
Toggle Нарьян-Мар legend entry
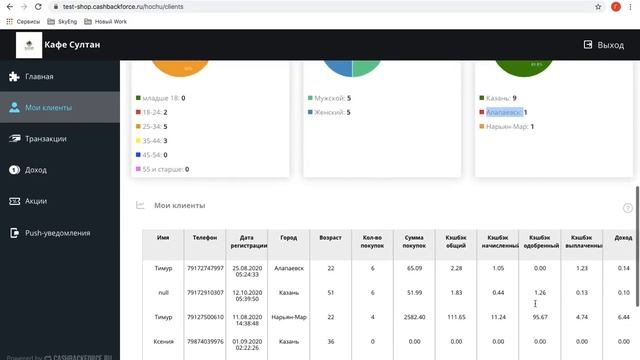[507, 127]
